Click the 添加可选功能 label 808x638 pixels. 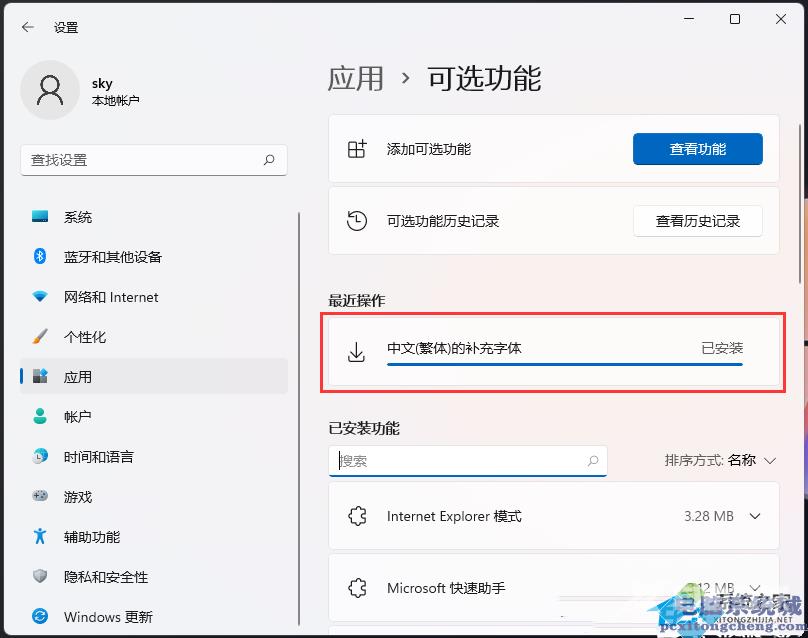pyautogui.click(x=429, y=149)
